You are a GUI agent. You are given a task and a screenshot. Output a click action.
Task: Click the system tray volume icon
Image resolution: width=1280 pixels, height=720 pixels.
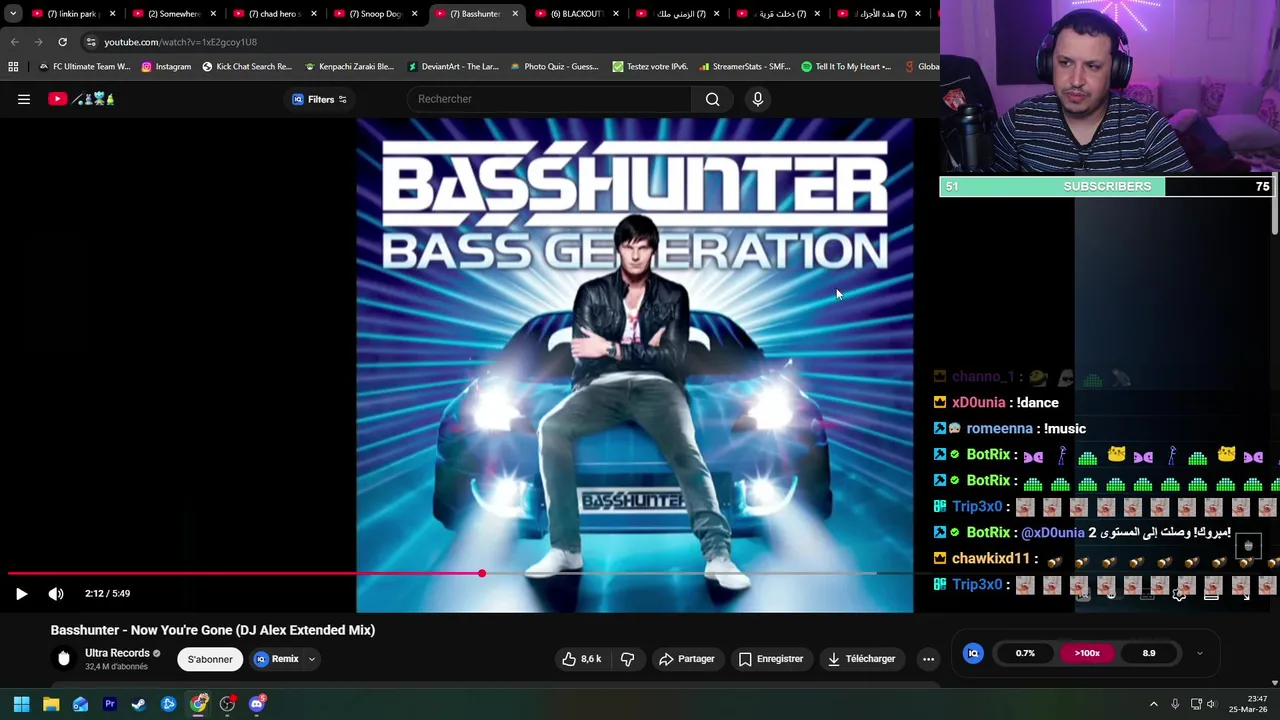pyautogui.click(x=1212, y=704)
